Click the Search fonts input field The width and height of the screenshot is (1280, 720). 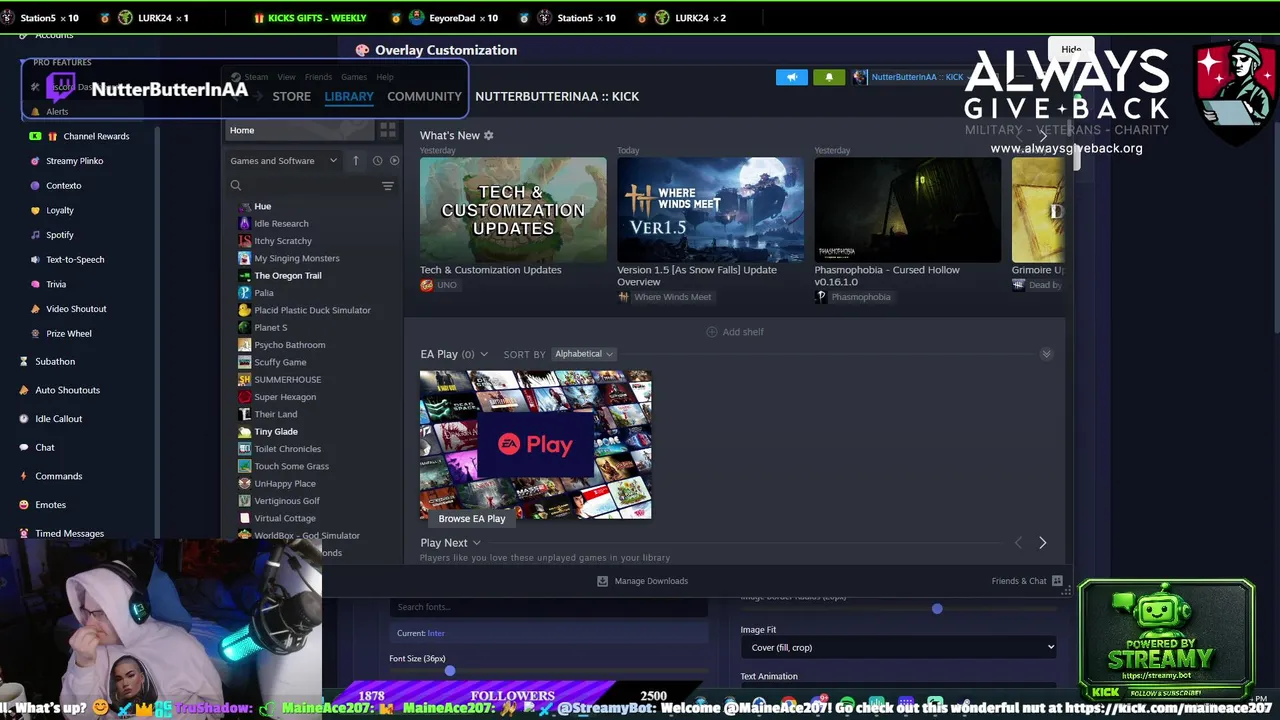(x=548, y=607)
